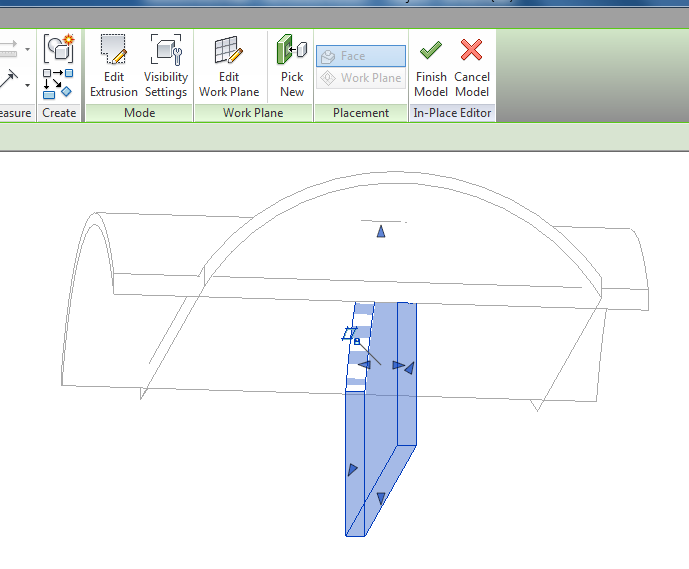
Task: Click the Placement panel title
Action: (x=361, y=113)
